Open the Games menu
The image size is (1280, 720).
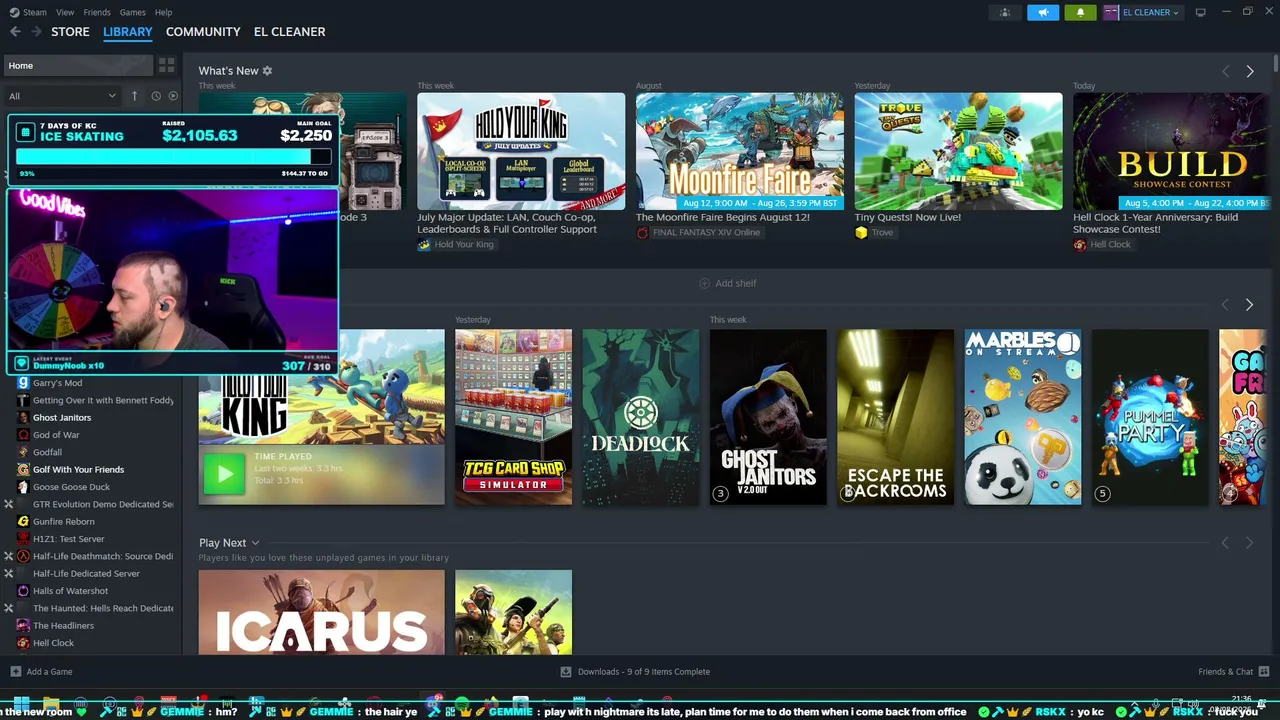pos(132,12)
